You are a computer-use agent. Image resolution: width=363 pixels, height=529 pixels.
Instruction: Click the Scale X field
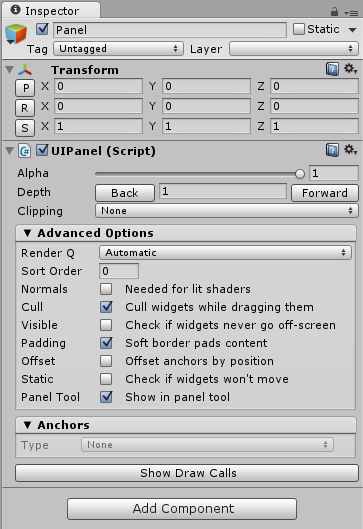tap(98, 126)
